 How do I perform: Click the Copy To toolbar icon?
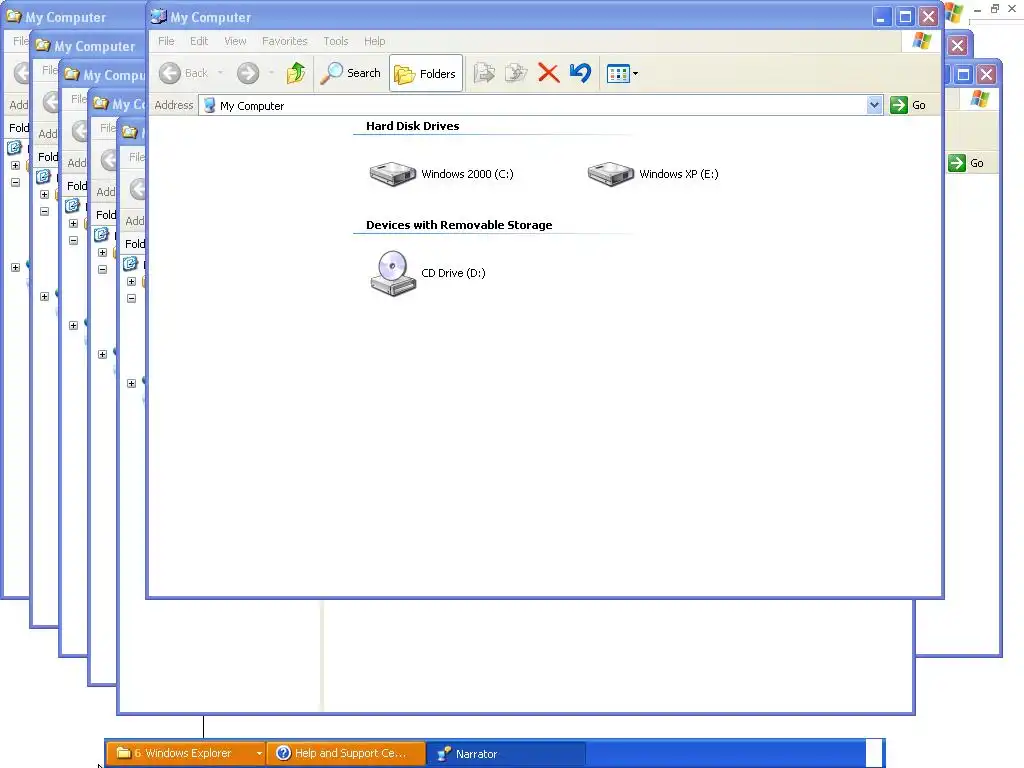(x=516, y=72)
